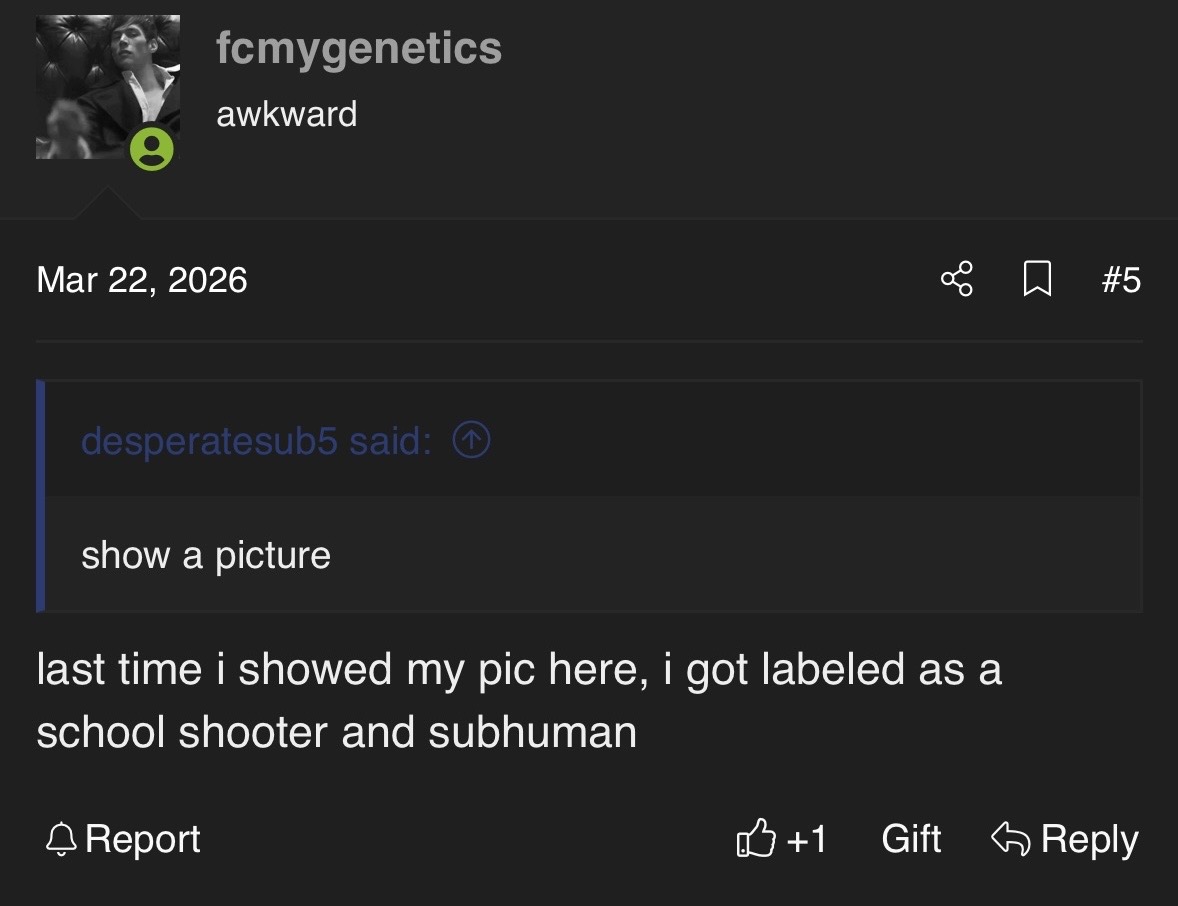Open fcmygenetics avatar picture
This screenshot has width=1178, height=906.
pyautogui.click(x=107, y=86)
